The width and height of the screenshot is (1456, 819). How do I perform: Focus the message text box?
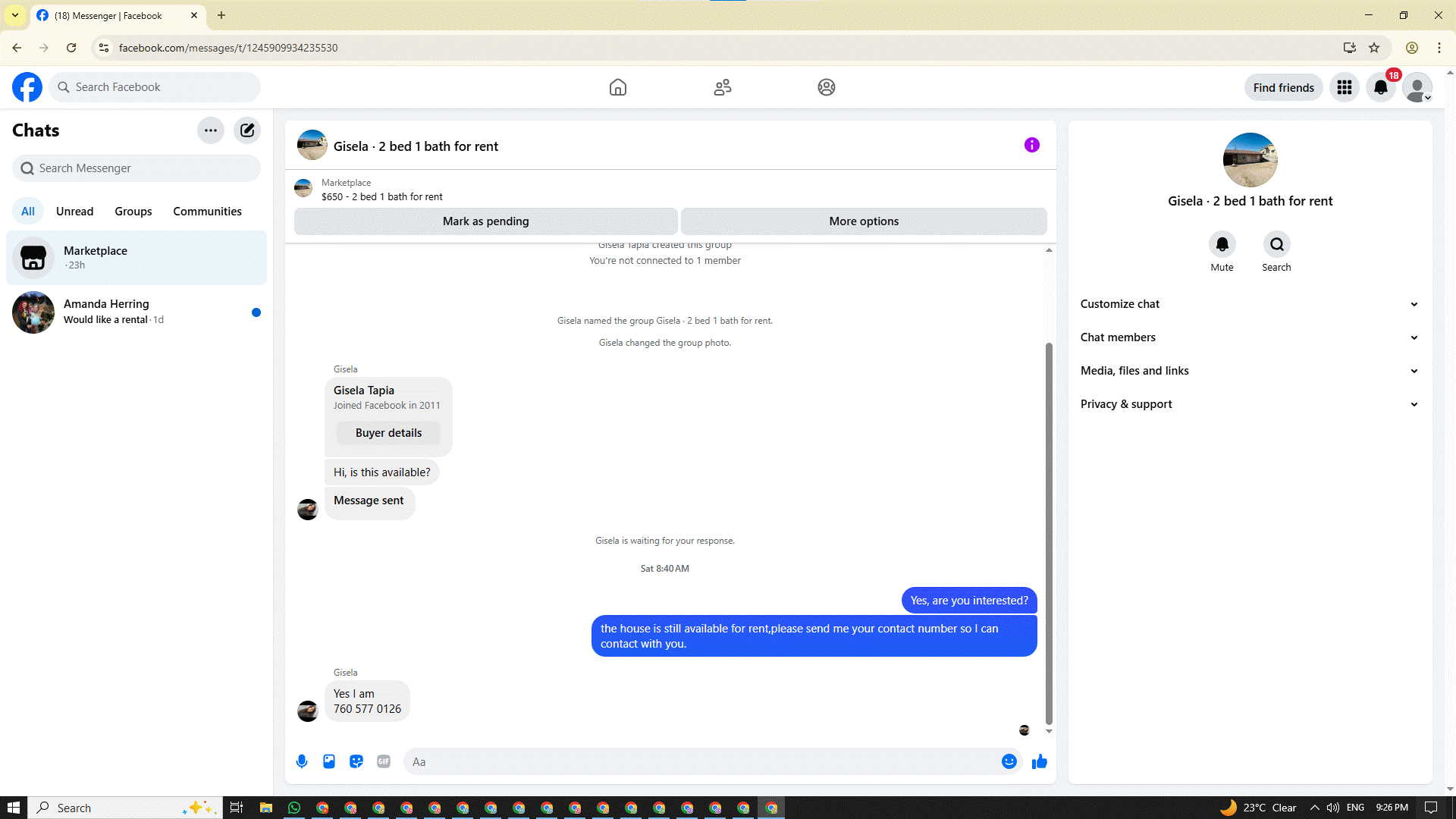tap(701, 761)
